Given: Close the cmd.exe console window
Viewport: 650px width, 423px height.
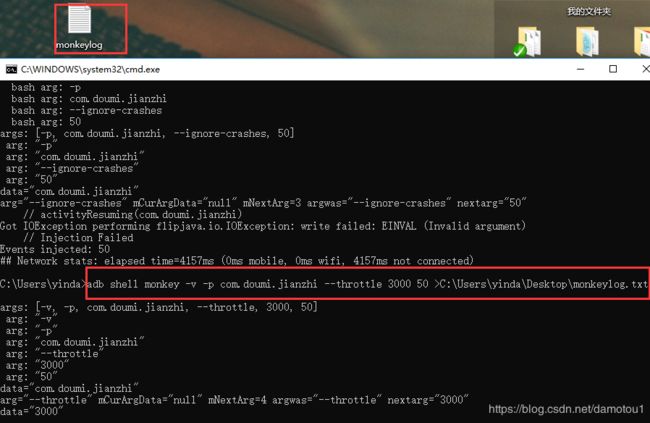Looking at the screenshot, I should [x=645, y=69].
